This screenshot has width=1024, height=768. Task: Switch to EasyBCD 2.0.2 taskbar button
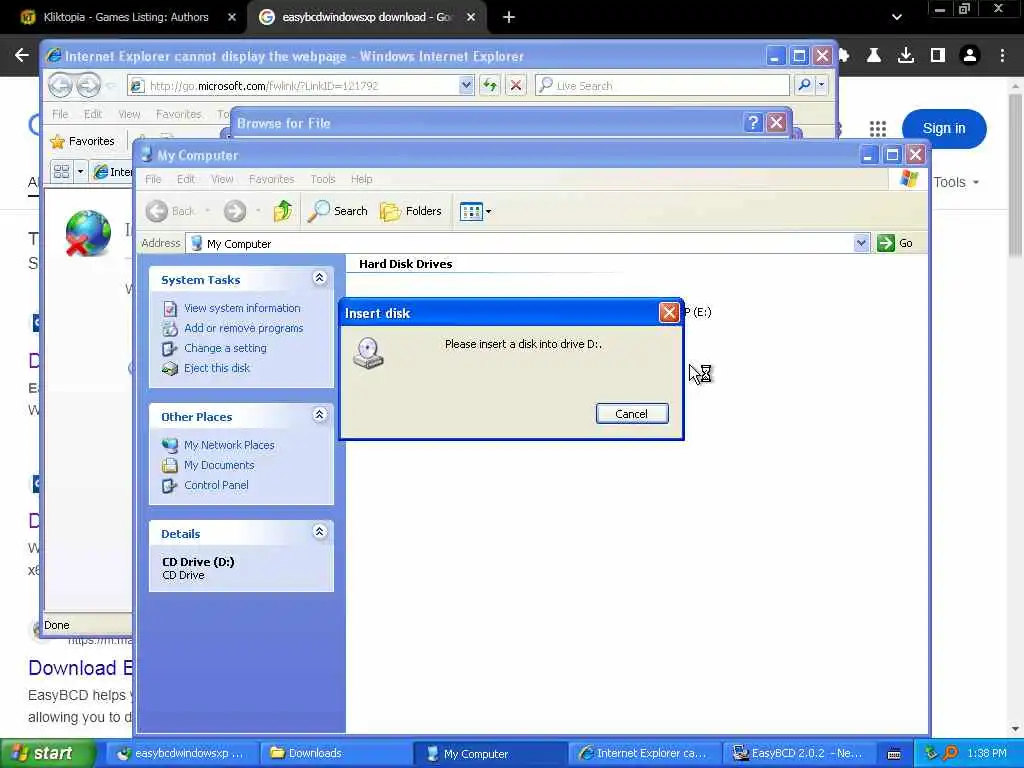[799, 753]
